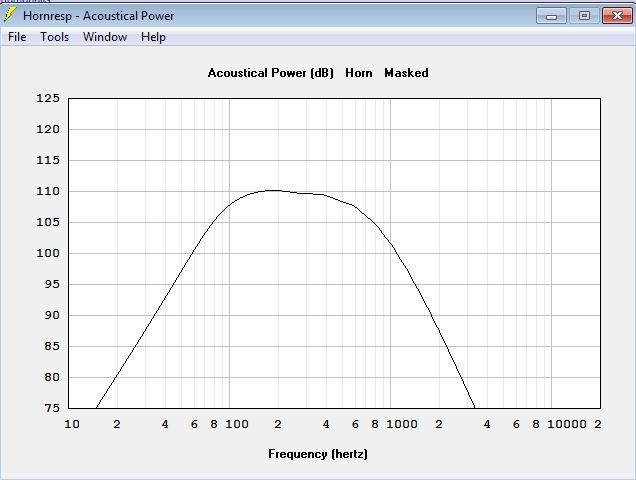Close the Hornresp Acoustical Power window

pos(617,16)
